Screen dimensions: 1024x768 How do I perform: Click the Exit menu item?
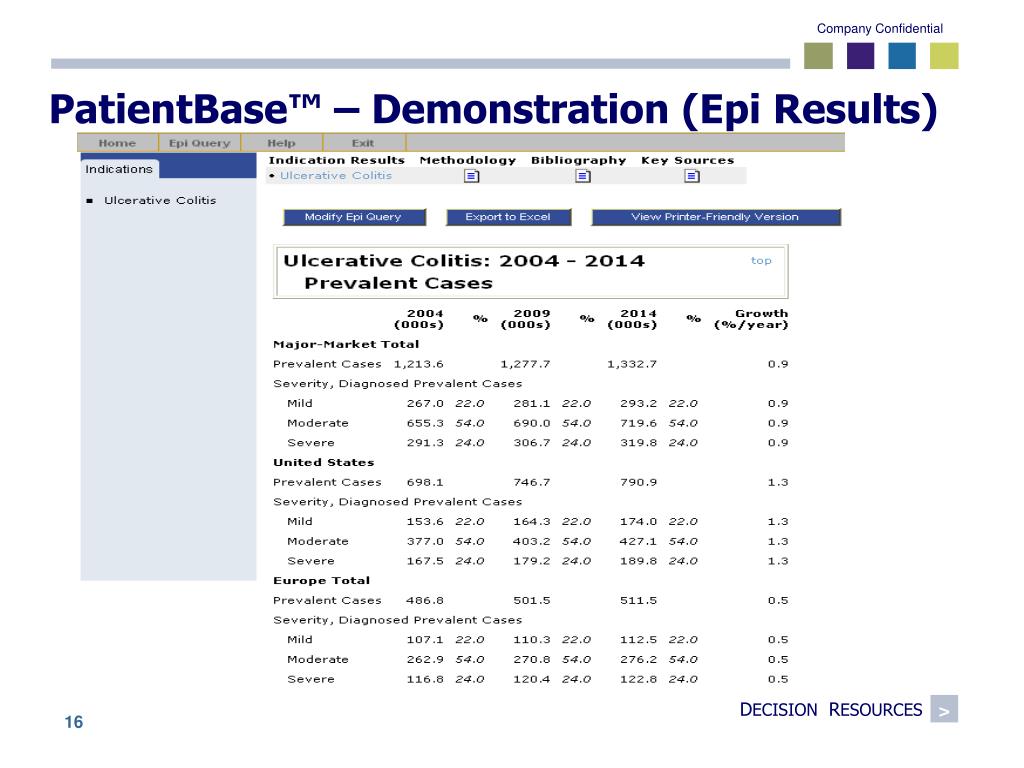(x=363, y=143)
